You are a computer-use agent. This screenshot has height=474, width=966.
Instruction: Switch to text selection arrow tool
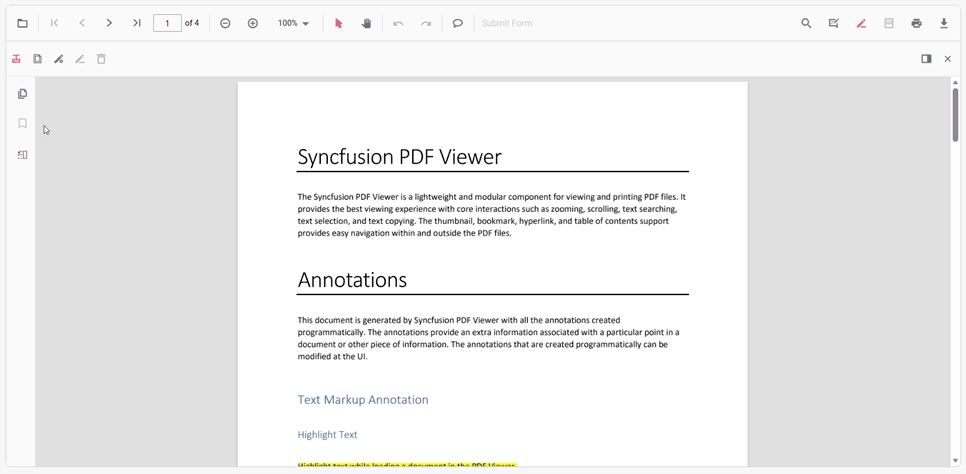point(338,23)
